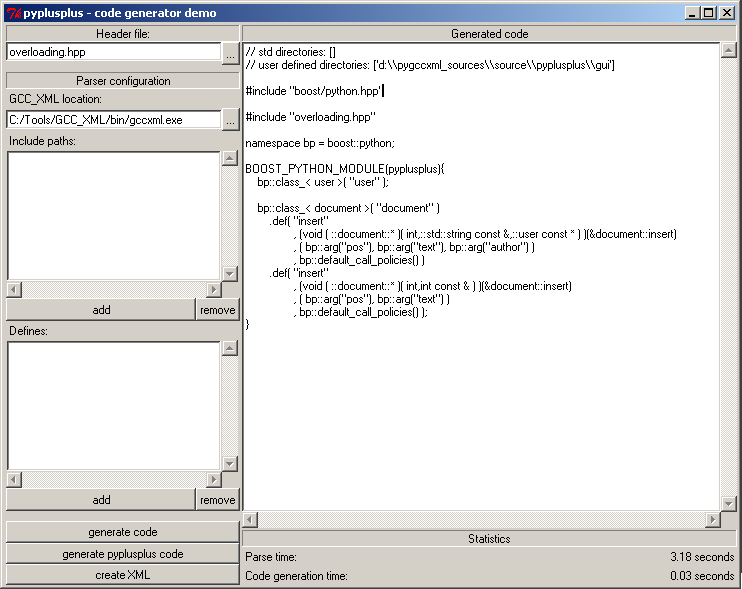This screenshot has width=742, height=589.
Task: Browse for GCC_XML location with ellipsis button
Action: coord(230,120)
